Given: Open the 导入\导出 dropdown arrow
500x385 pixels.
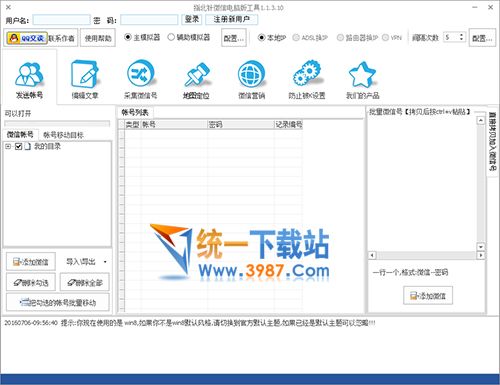Looking at the screenshot, I should click(105, 262).
